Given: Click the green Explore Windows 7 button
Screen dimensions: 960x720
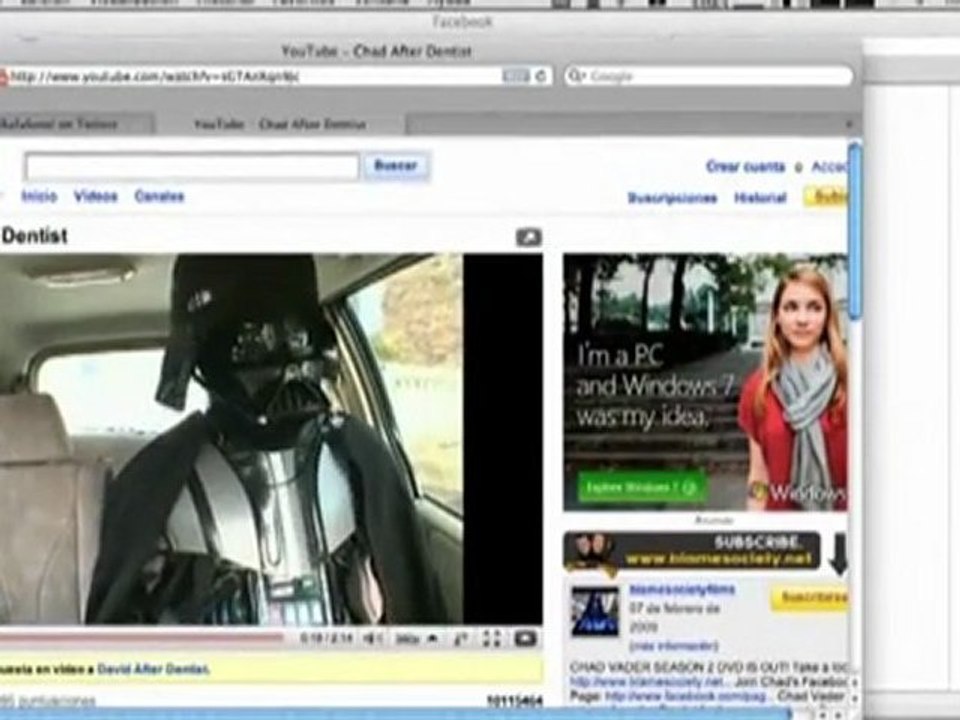Looking at the screenshot, I should (x=641, y=487).
